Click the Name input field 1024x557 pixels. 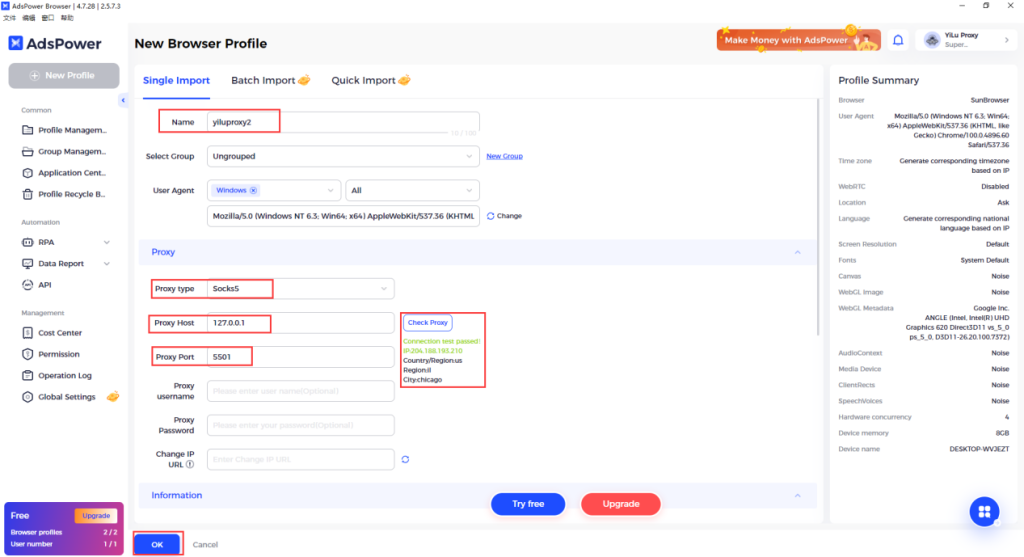(343, 122)
